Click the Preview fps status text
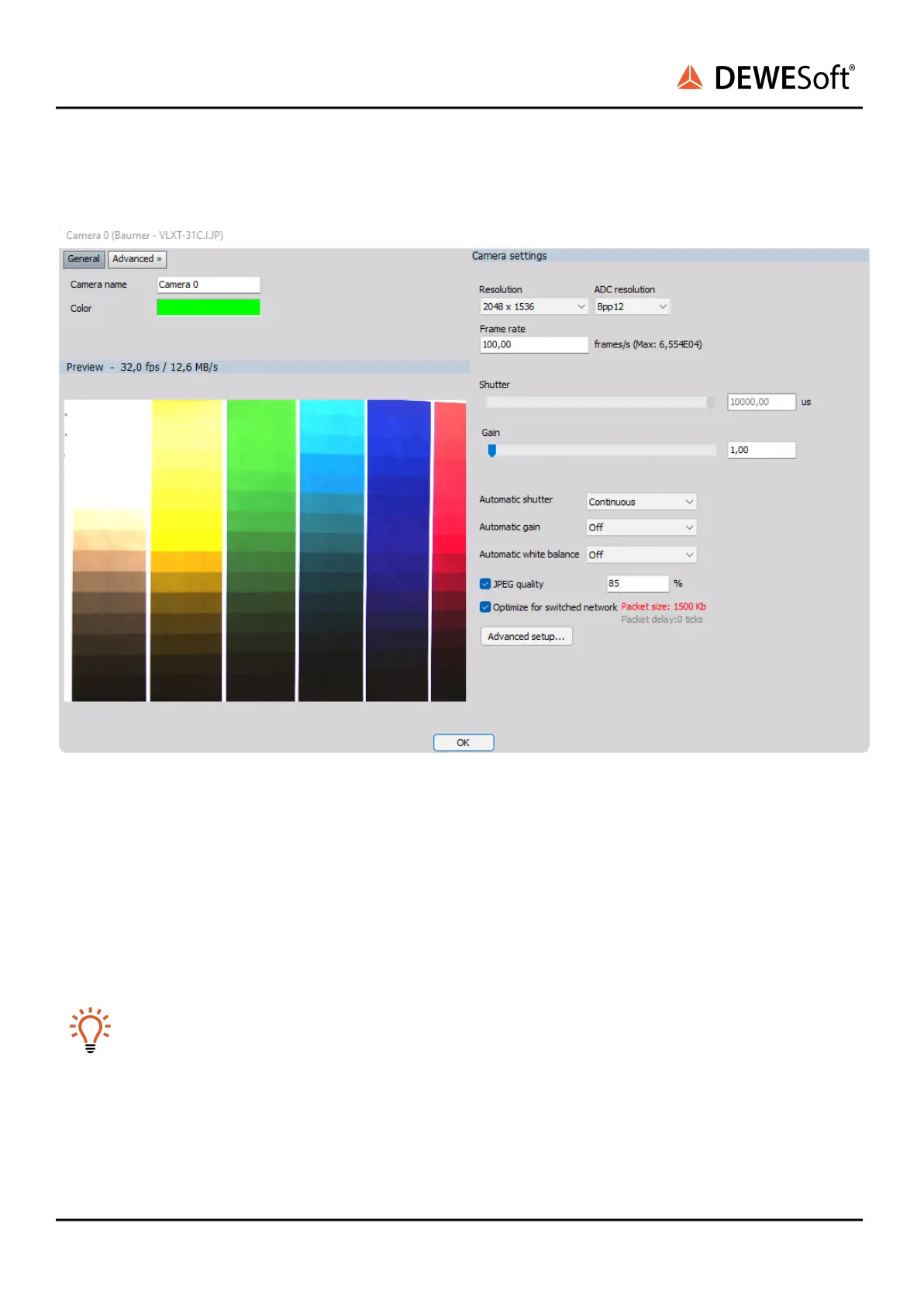924x1306 pixels. (142, 368)
